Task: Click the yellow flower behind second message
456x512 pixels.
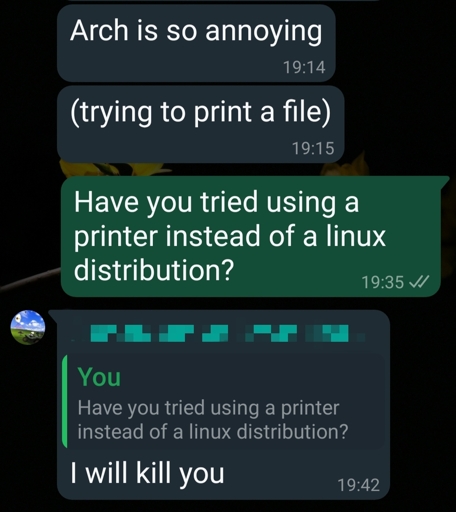Action: pos(348,165)
